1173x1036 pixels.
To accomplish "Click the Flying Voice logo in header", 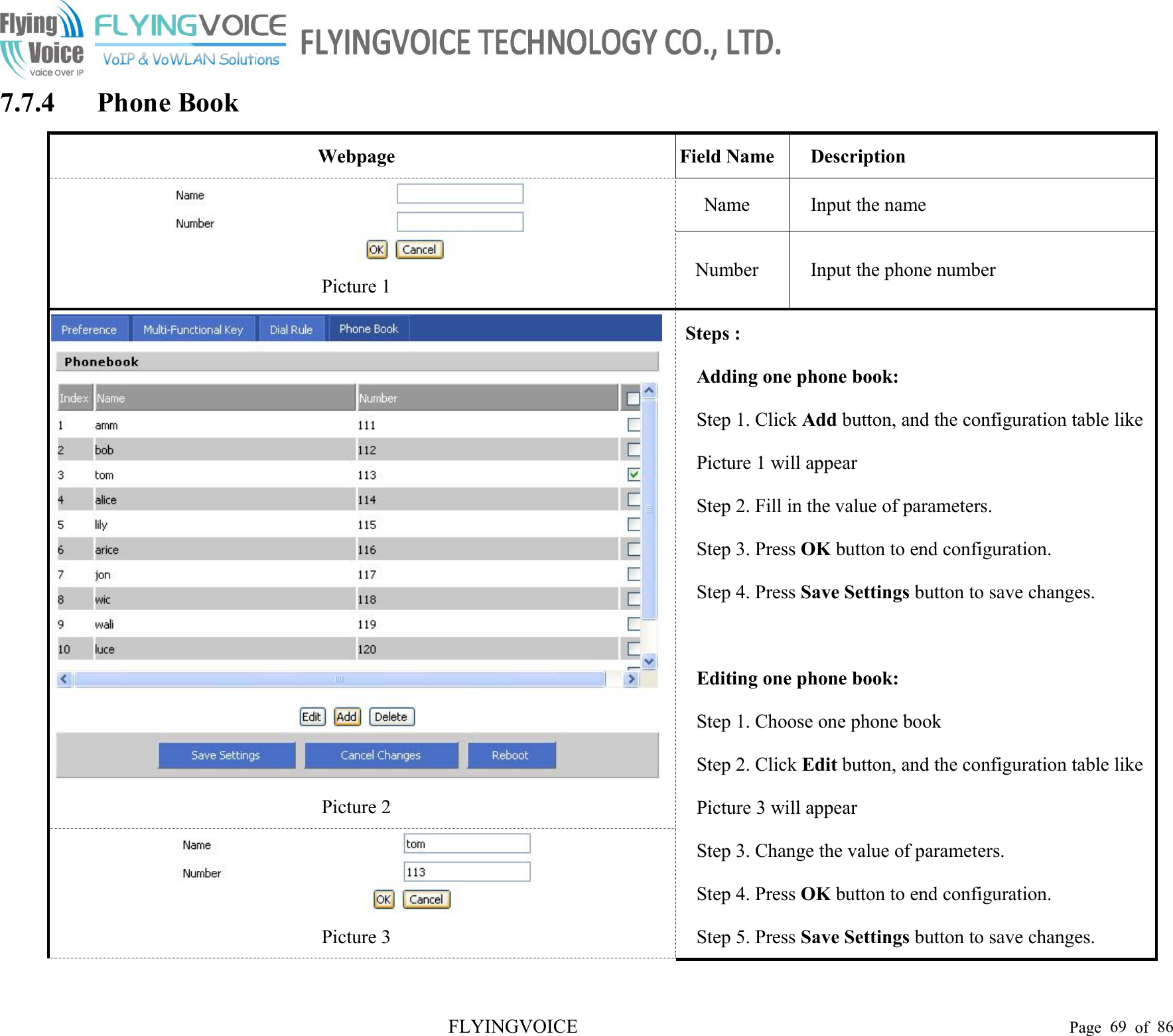I will pos(42,40).
